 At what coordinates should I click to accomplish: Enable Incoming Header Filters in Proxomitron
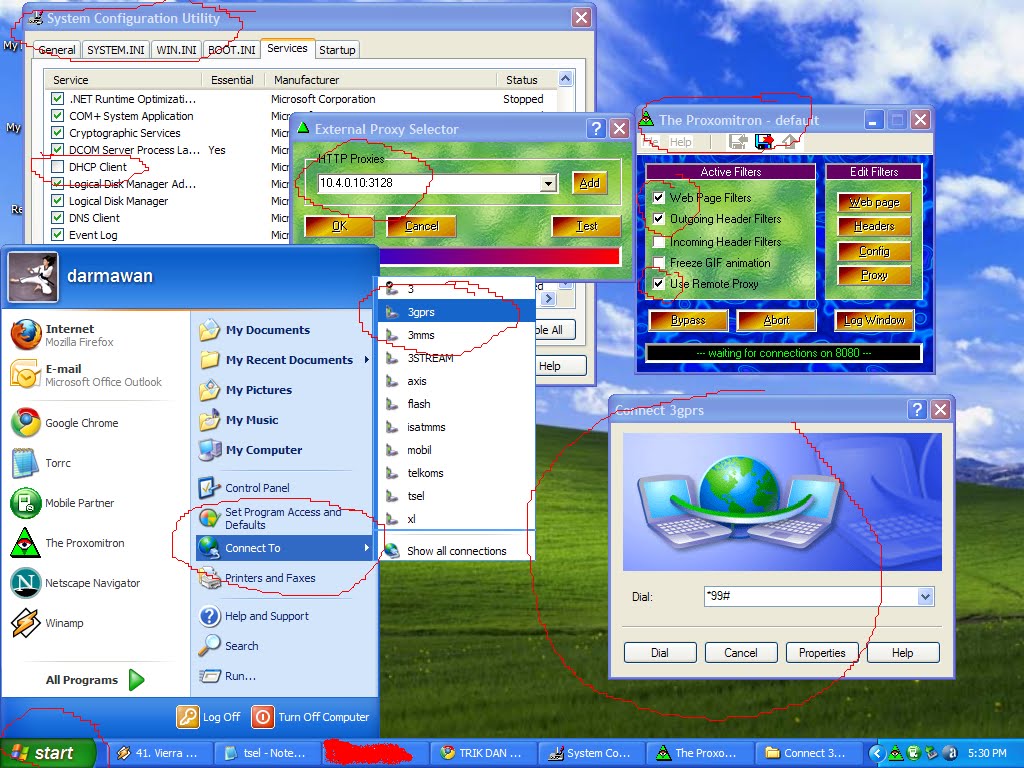(659, 240)
